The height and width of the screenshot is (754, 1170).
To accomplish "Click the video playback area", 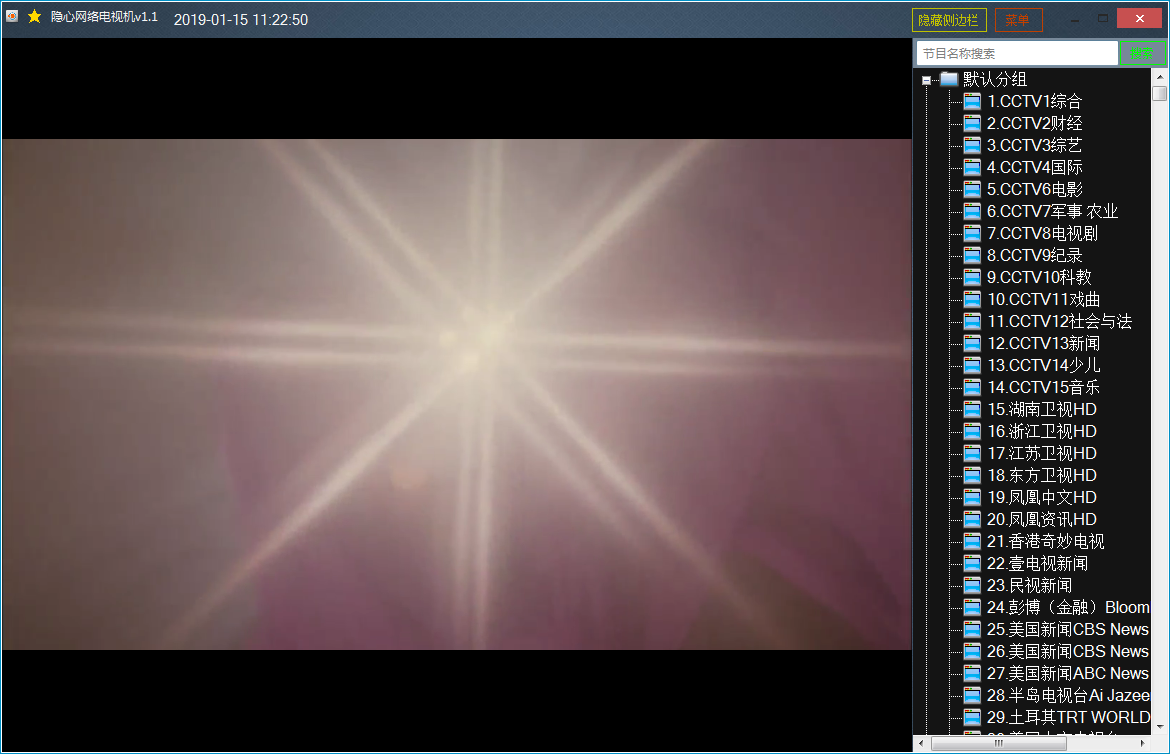I will click(x=457, y=394).
